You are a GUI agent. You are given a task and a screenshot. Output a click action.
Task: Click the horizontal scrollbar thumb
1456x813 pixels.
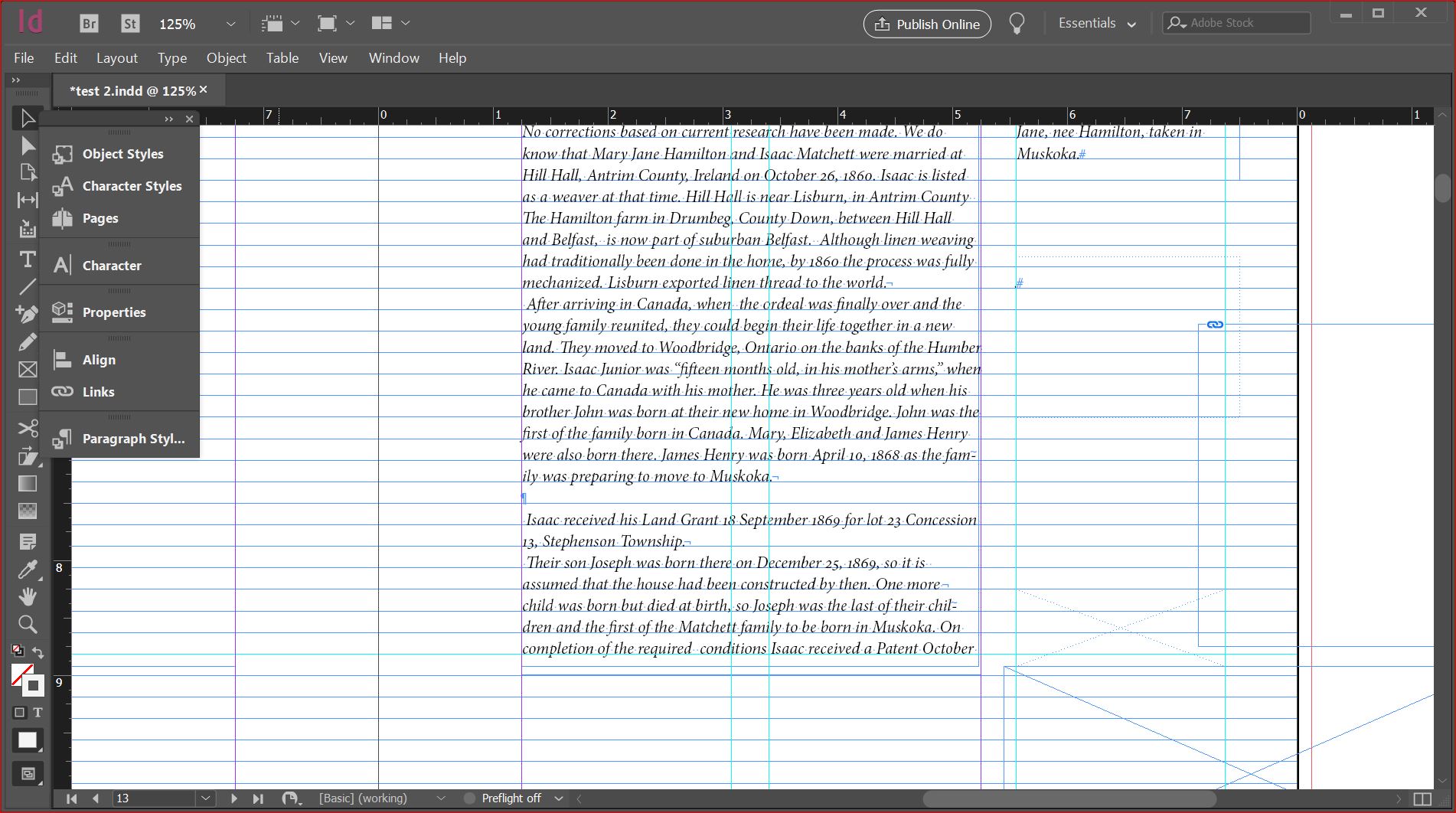(x=1069, y=798)
